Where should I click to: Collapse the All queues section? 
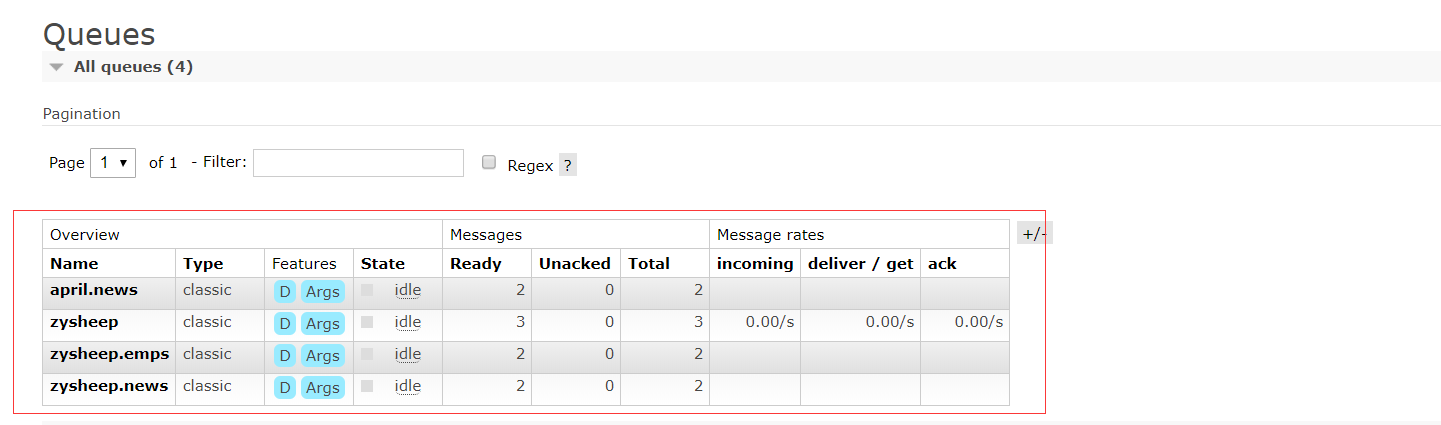click(57, 67)
